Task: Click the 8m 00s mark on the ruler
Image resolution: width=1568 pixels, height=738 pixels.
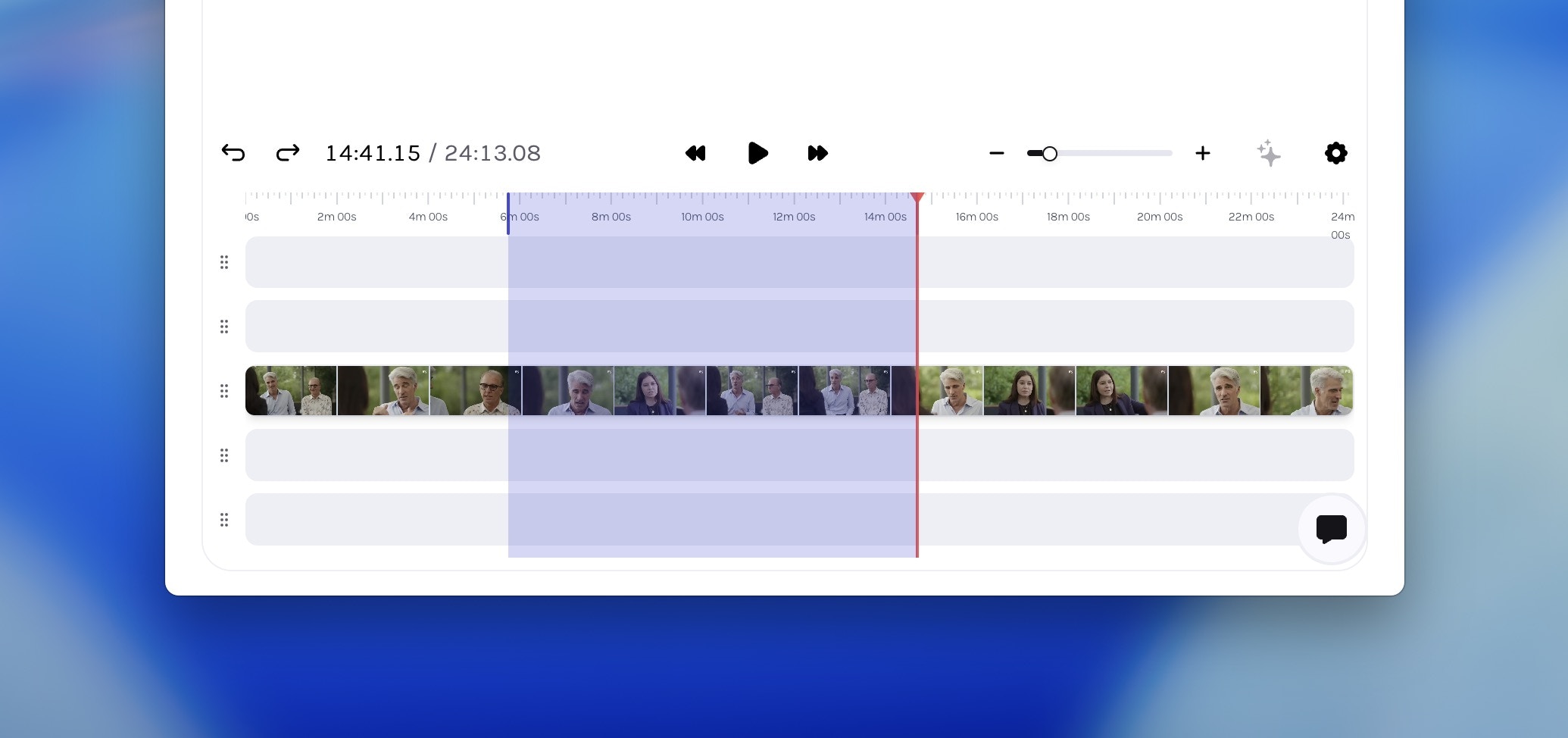Action: click(x=611, y=216)
